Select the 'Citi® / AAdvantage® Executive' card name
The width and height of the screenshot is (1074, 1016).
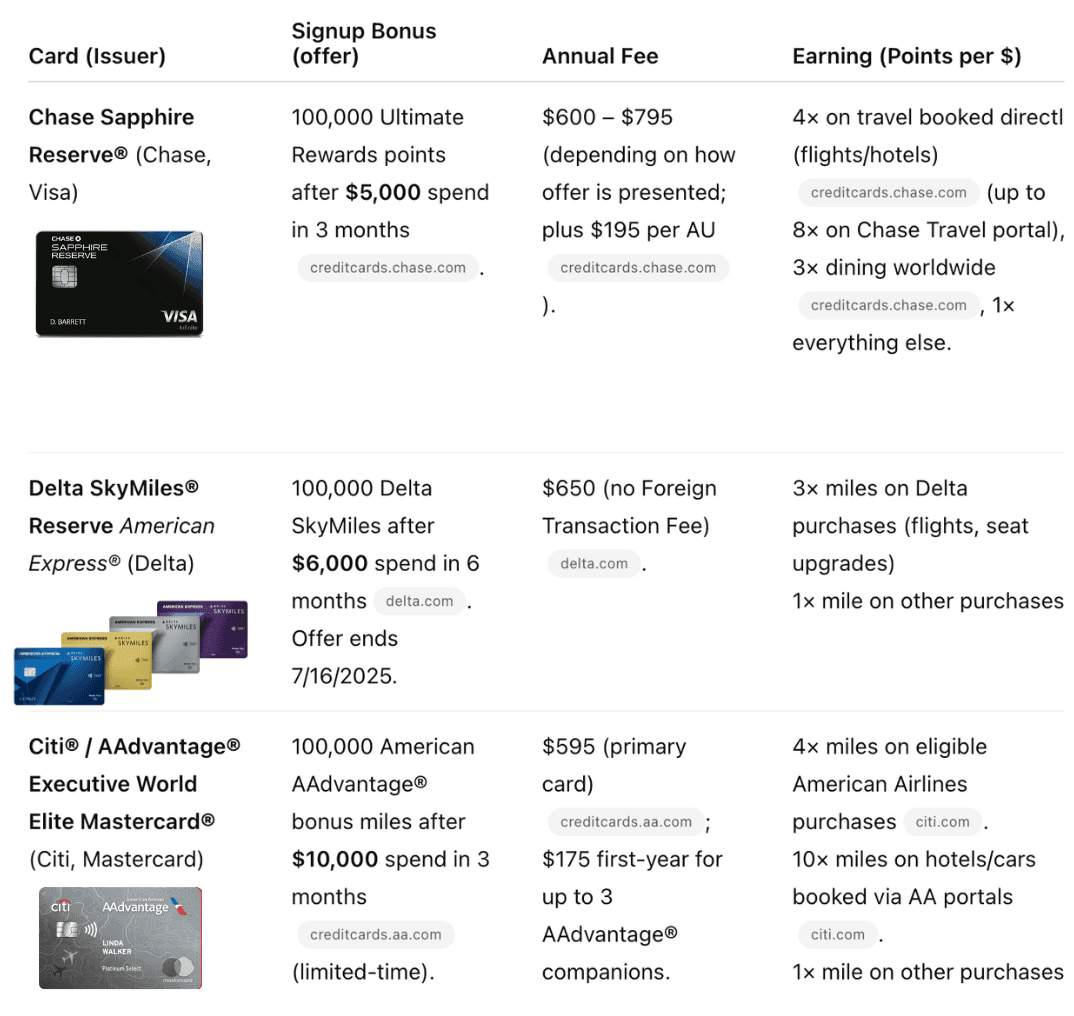point(134,765)
